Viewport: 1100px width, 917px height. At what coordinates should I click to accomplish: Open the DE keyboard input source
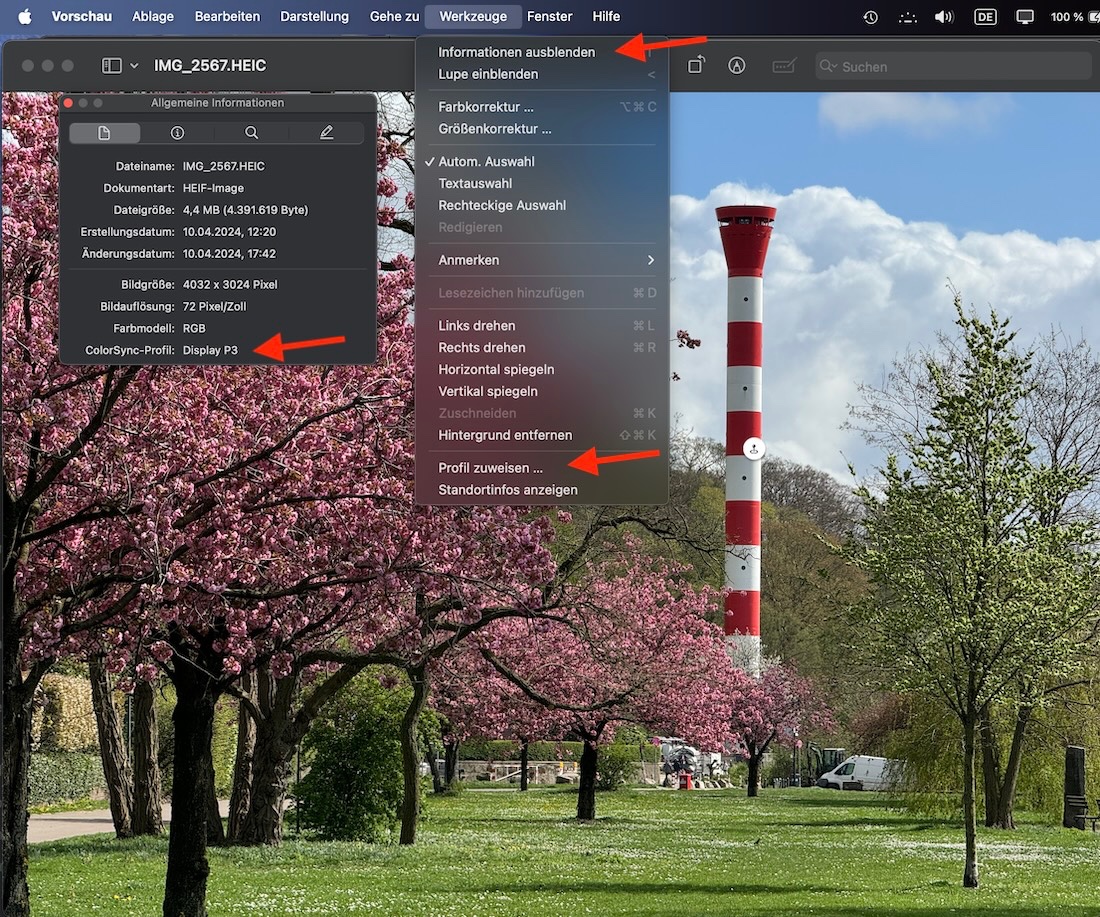985,17
